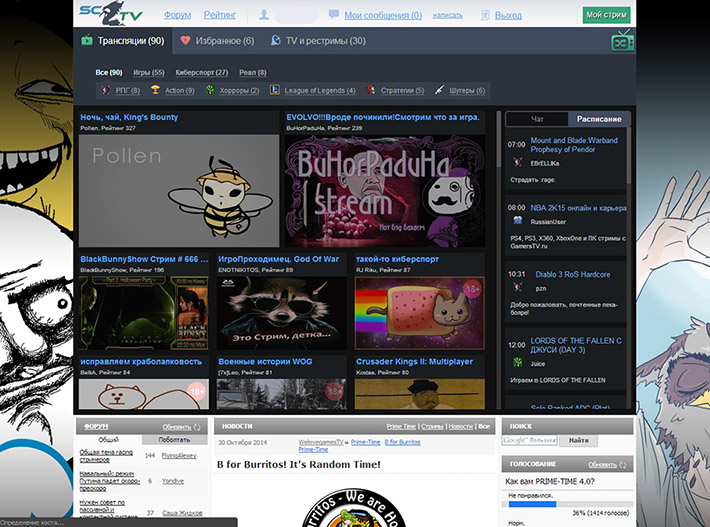710x527 pixels.
Task: Click the SC2TV logo
Action: [108, 14]
